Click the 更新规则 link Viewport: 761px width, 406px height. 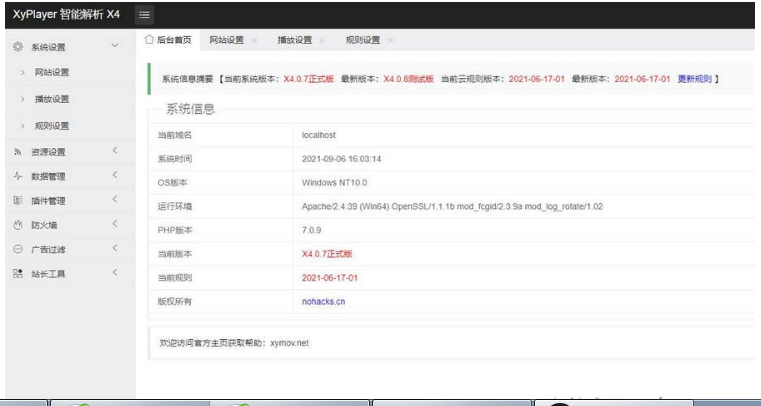pos(694,79)
